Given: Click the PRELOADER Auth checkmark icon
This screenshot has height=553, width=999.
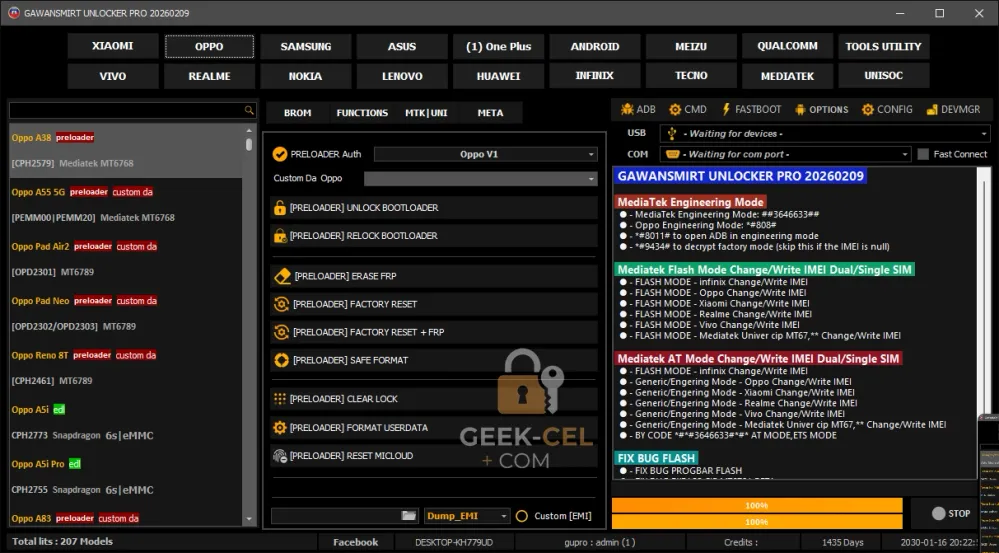Looking at the screenshot, I should coord(280,154).
